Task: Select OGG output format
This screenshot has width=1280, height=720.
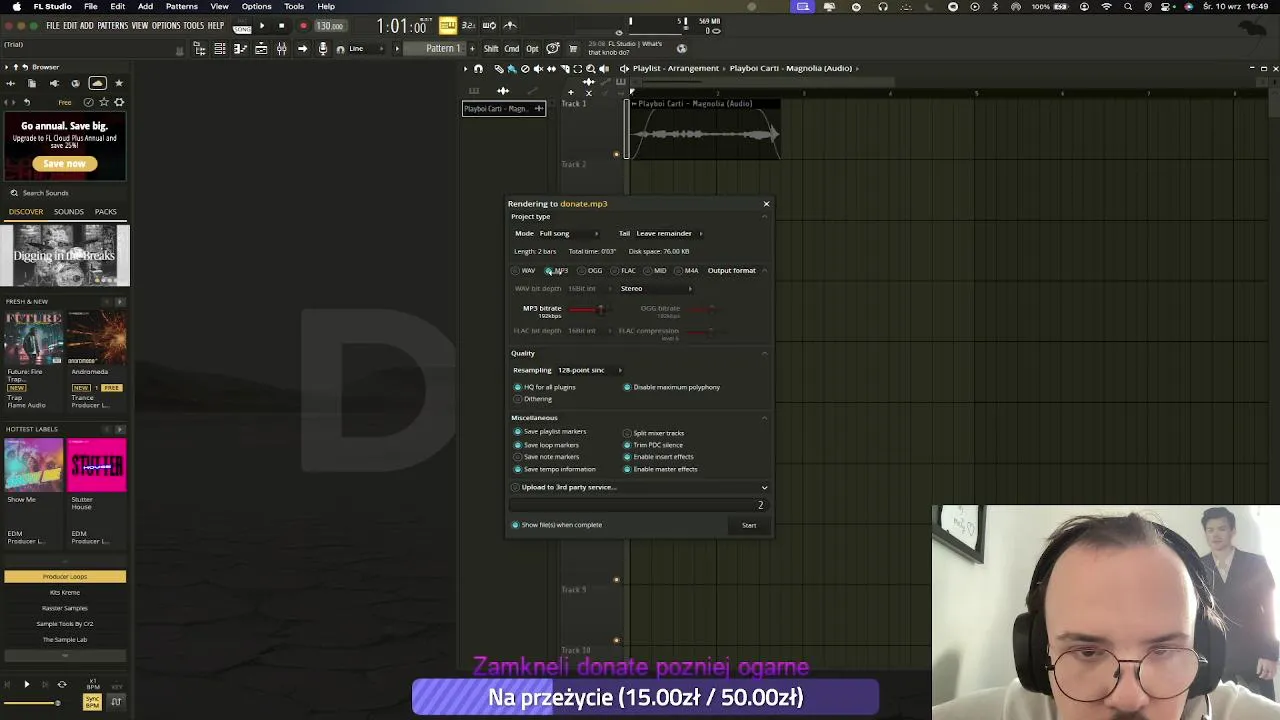Action: click(x=590, y=271)
